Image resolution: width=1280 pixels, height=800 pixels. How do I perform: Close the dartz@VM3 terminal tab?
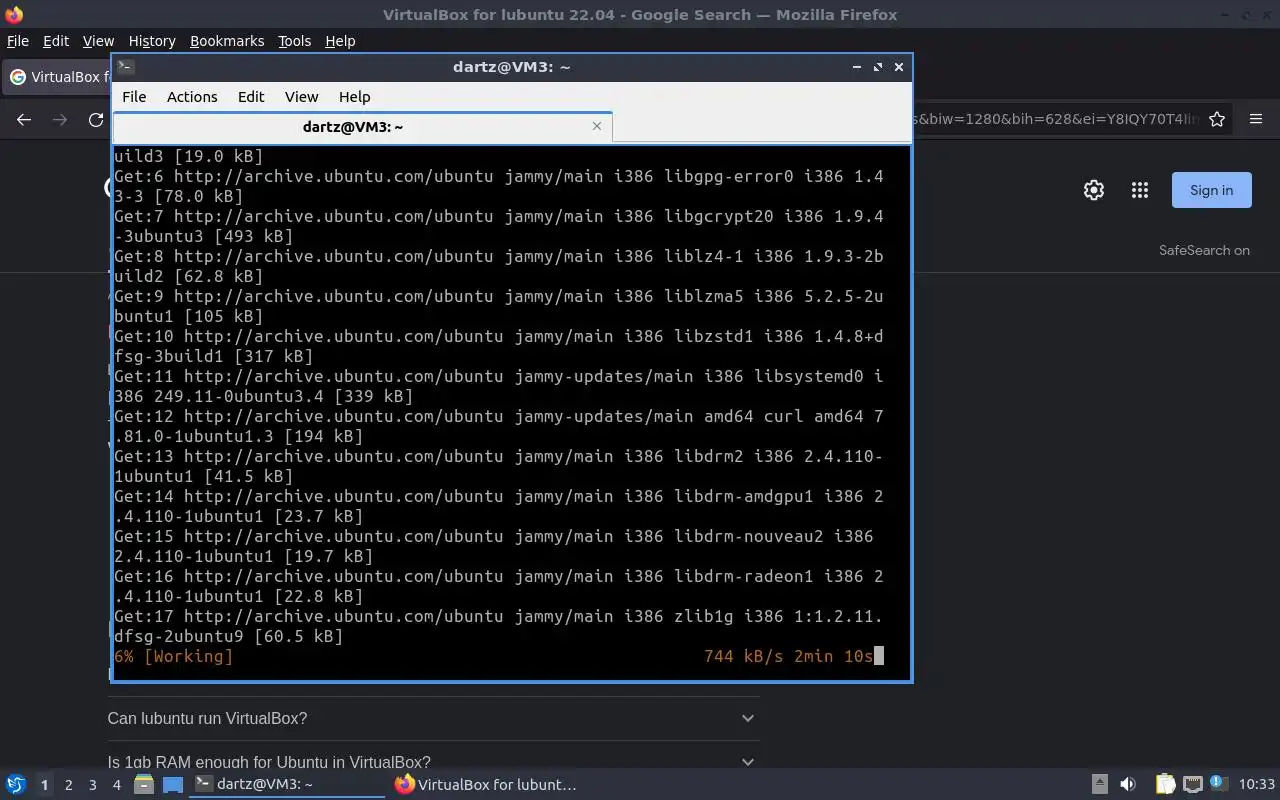tap(597, 126)
